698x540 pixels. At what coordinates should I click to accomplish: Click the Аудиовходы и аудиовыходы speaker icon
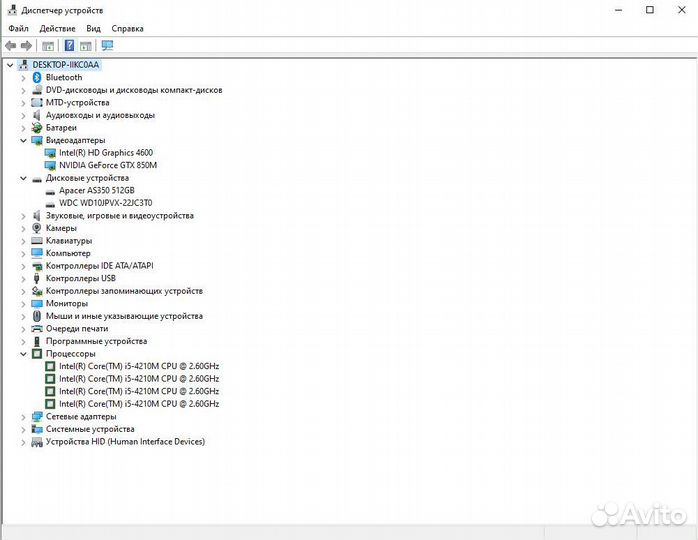(37, 115)
